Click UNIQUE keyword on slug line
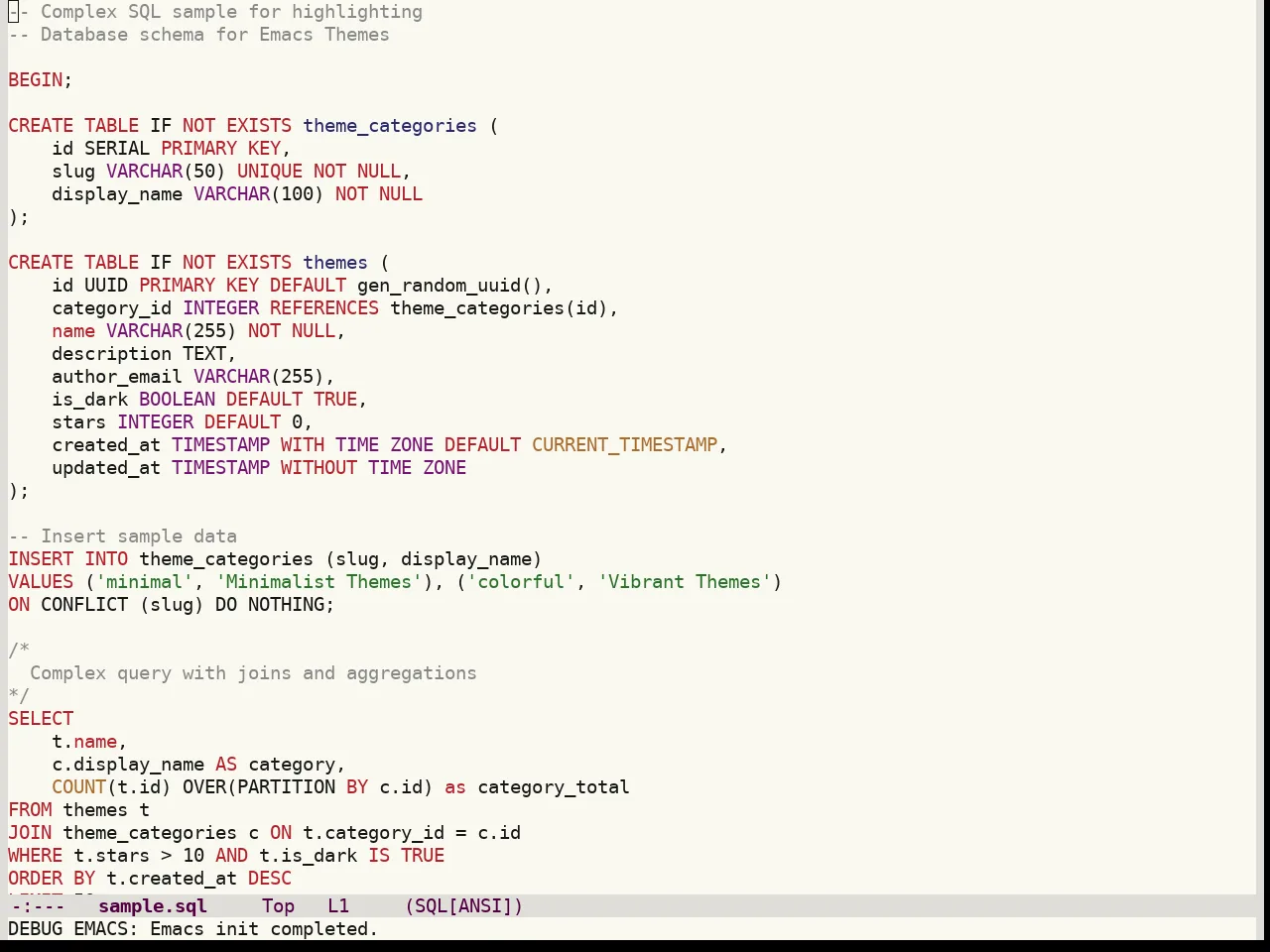 [x=270, y=172]
